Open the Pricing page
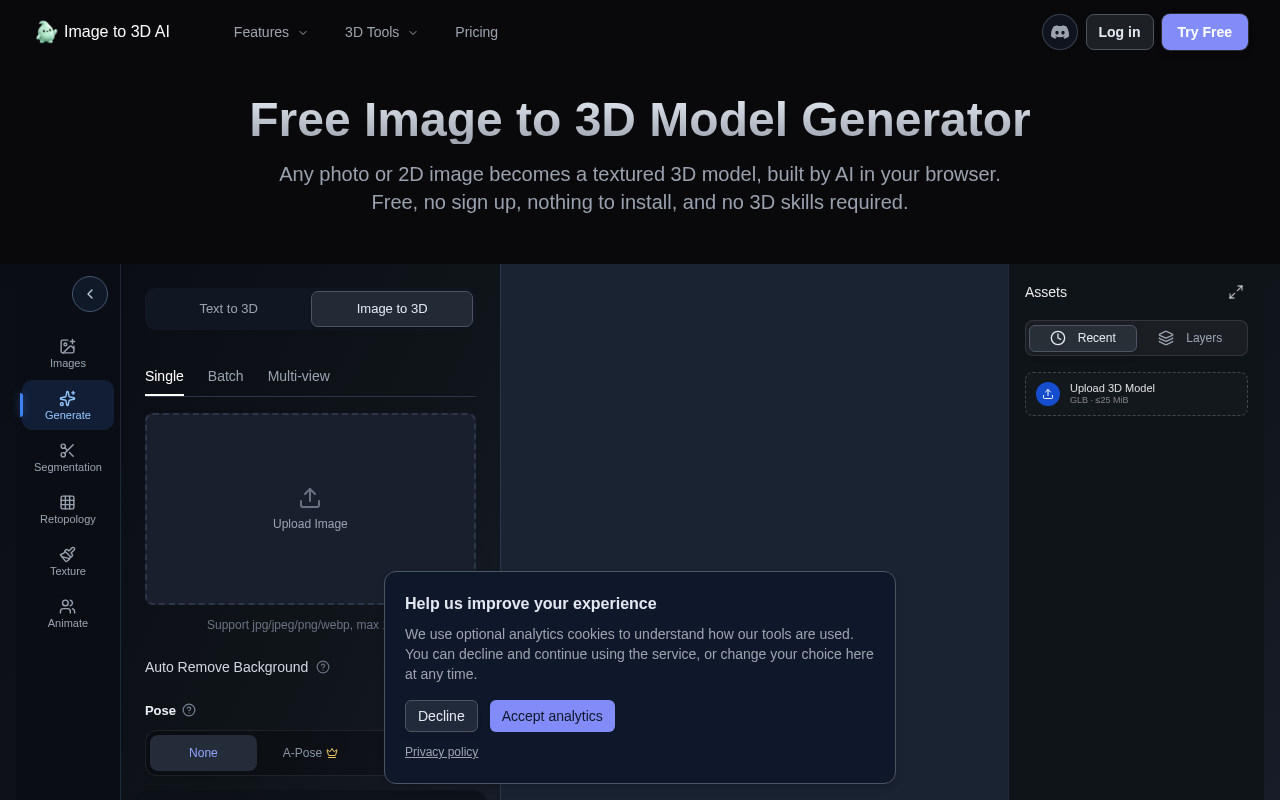The image size is (1280, 800). coord(477,32)
